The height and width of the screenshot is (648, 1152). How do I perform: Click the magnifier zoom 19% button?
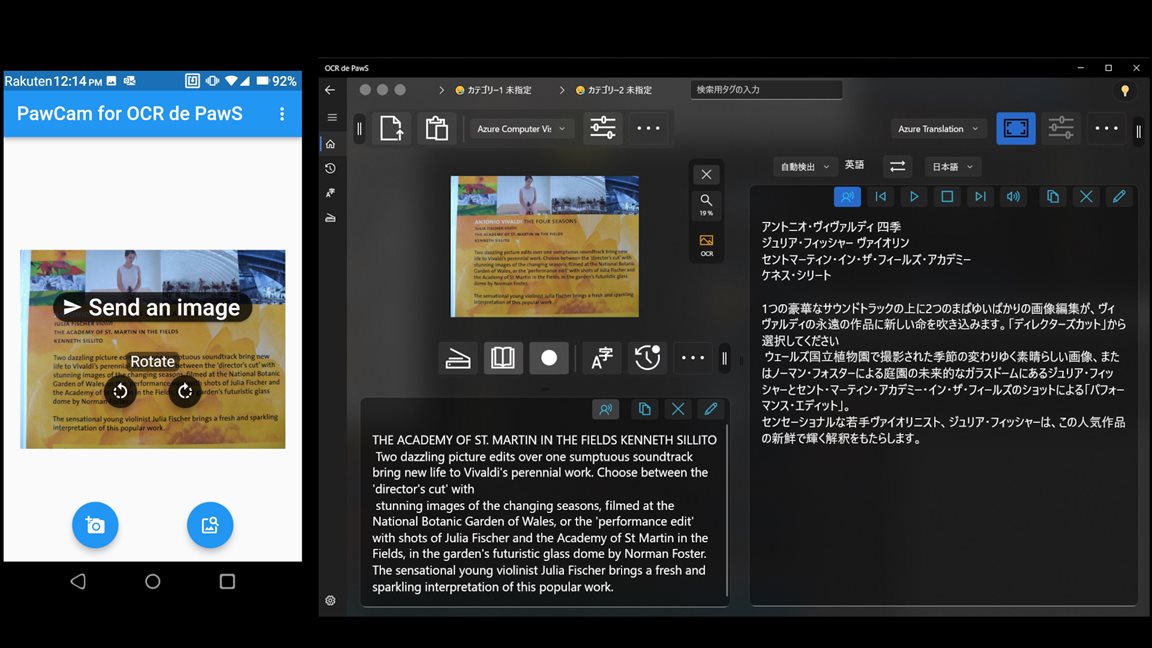[706, 205]
